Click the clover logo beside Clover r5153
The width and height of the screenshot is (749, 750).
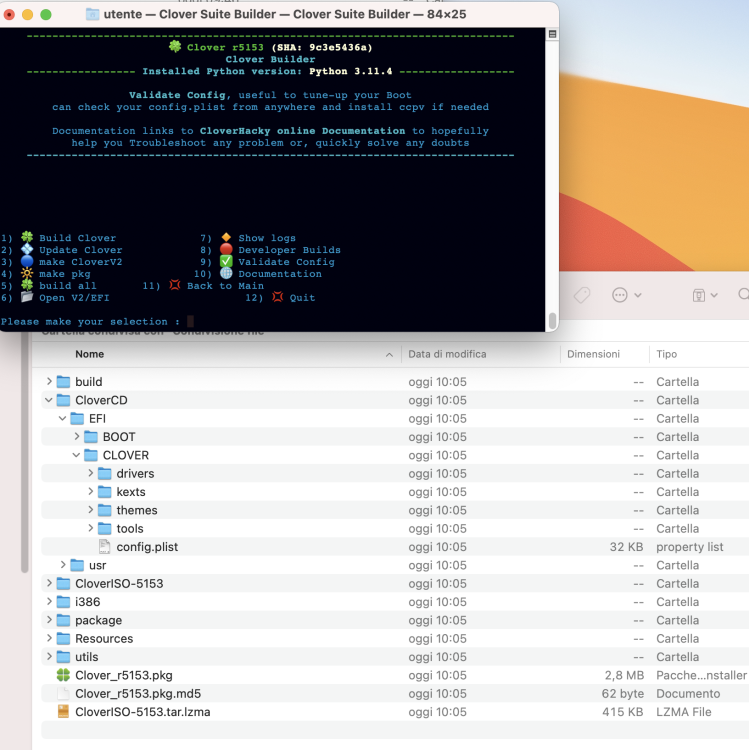pyautogui.click(x=175, y=46)
